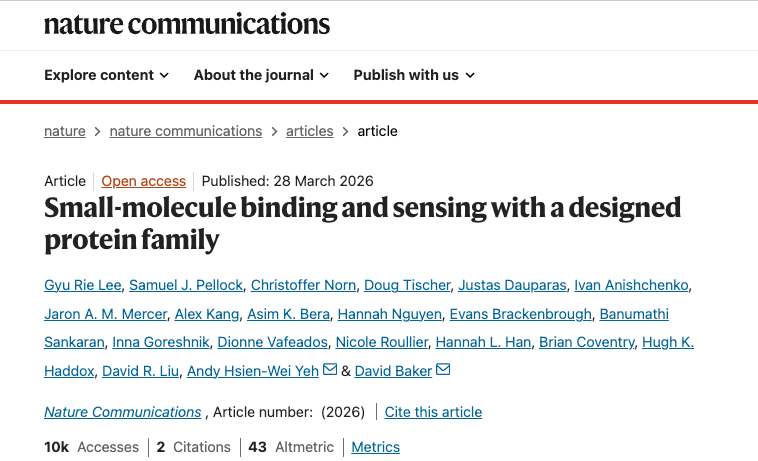Expand the Explore content menu
The height and width of the screenshot is (461, 758).
click(107, 75)
